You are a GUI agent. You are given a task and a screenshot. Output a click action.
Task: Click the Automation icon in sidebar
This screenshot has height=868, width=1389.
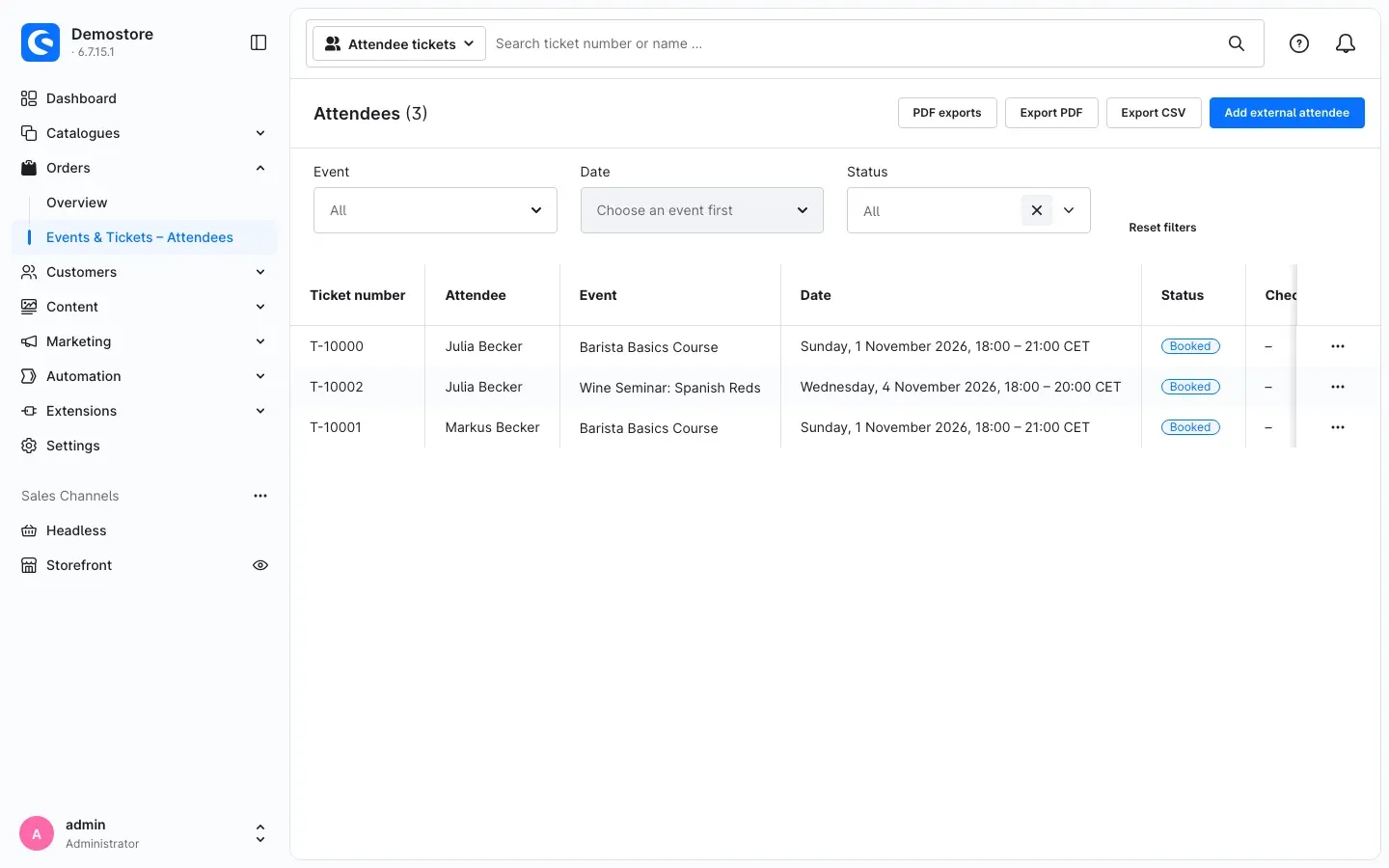pos(29,376)
